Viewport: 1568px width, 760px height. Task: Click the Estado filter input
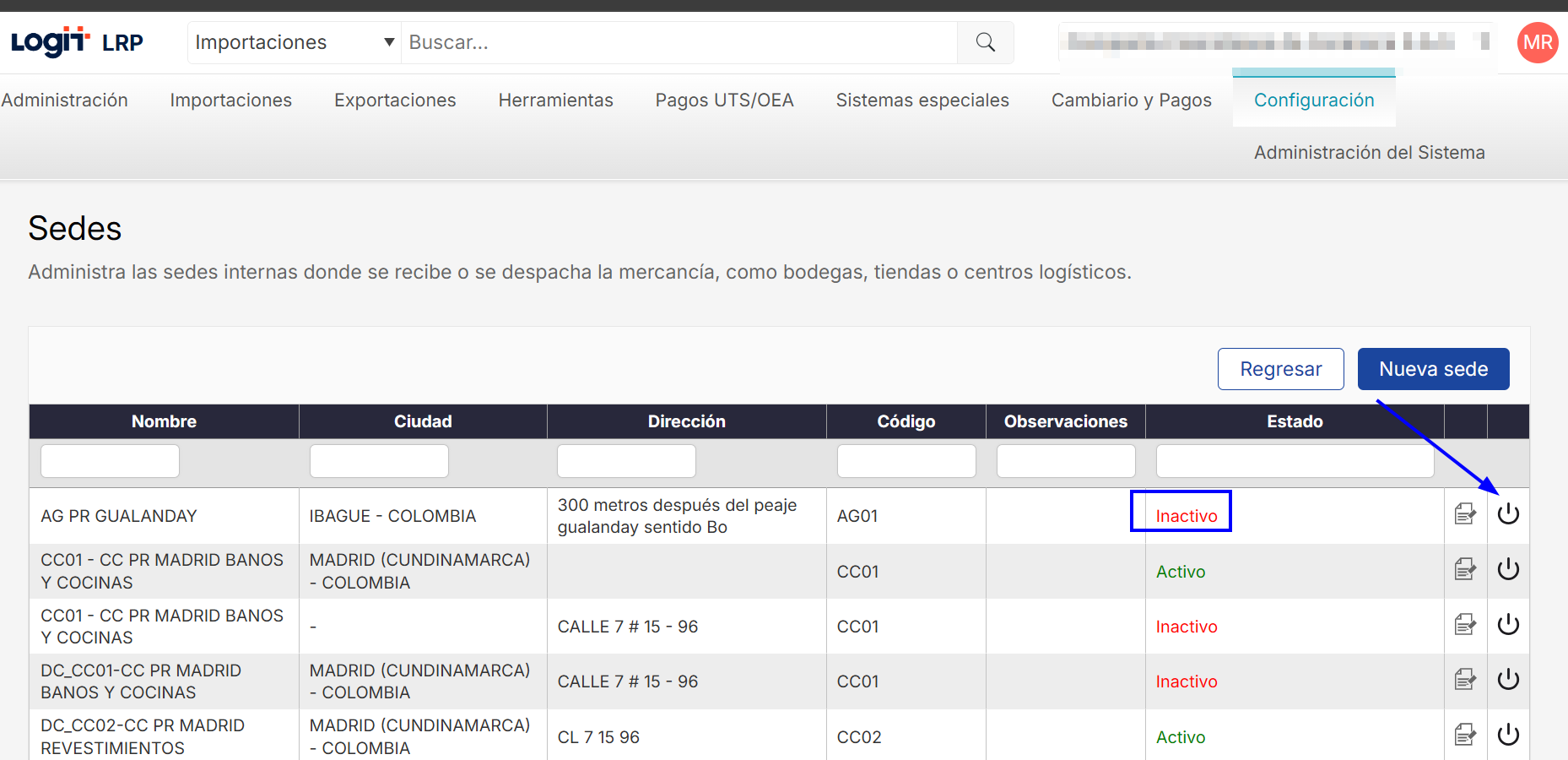click(1295, 461)
